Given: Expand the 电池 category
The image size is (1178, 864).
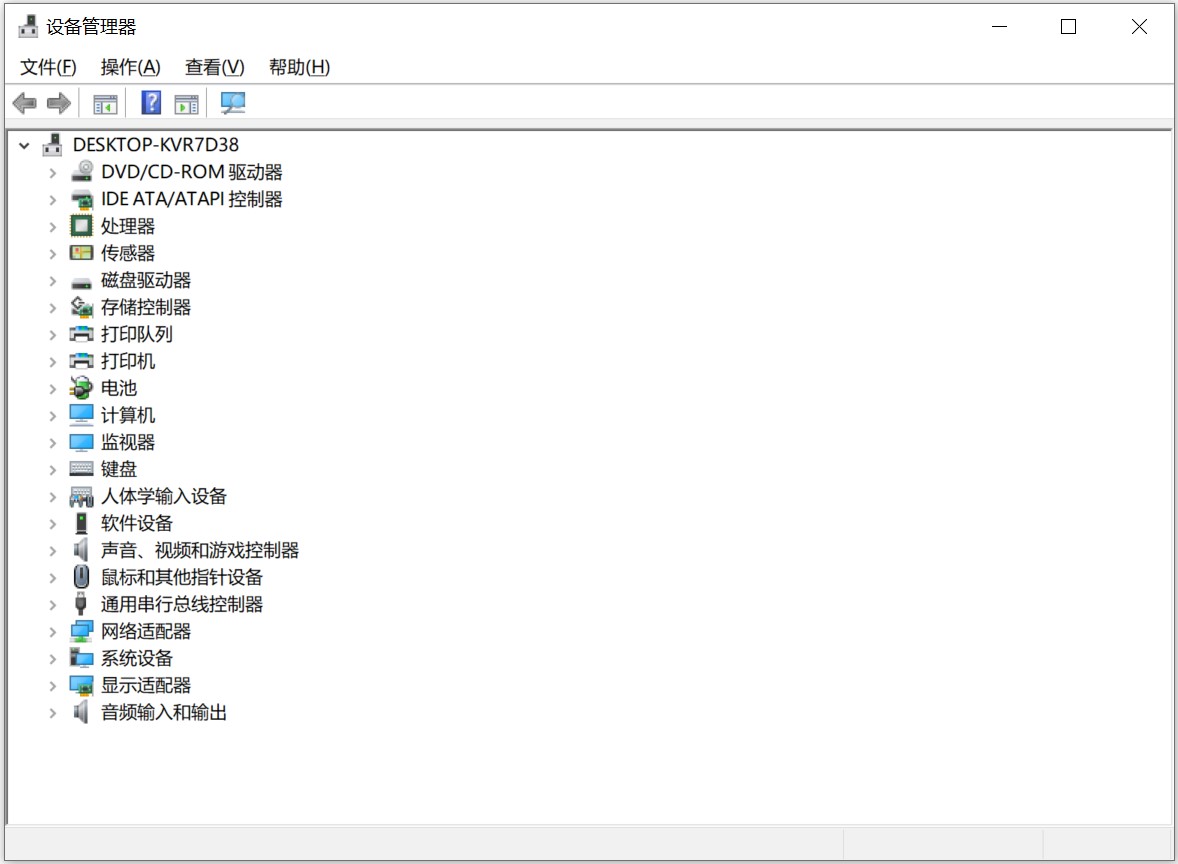Looking at the screenshot, I should [x=53, y=389].
